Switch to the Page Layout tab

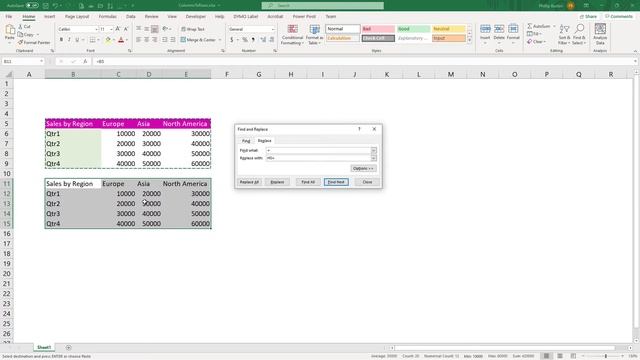77,17
